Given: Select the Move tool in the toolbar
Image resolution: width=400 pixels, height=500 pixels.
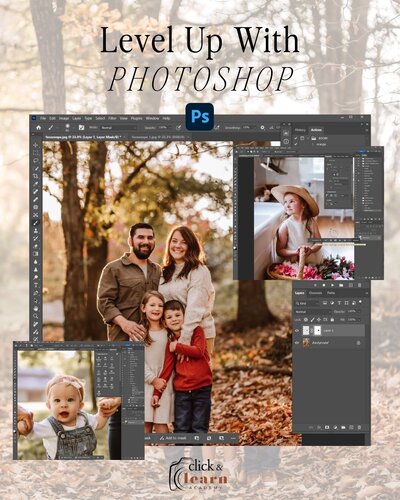Looking at the screenshot, I should point(36,145).
